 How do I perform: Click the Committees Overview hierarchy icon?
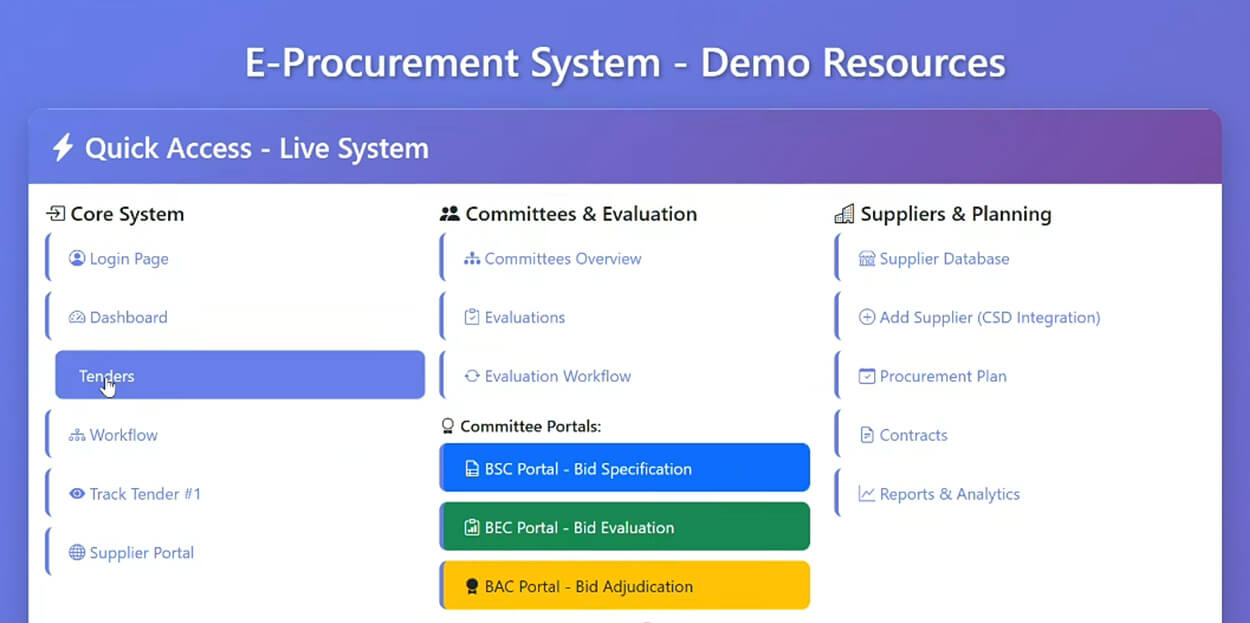click(x=472, y=259)
